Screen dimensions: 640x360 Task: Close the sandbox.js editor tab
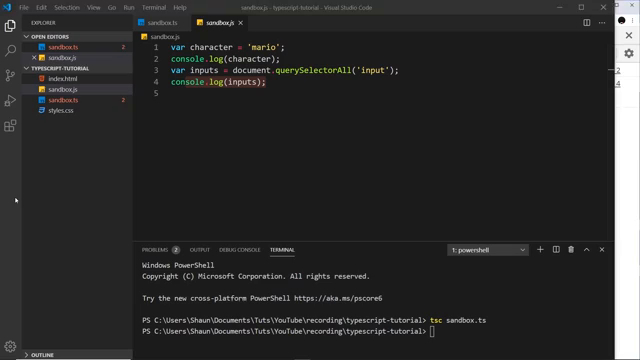pyautogui.click(x=240, y=23)
